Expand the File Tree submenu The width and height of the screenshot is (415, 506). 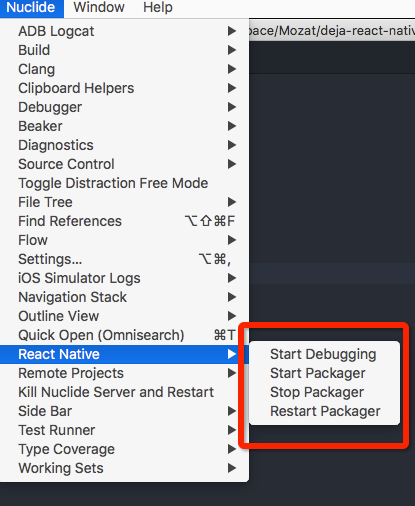tap(124, 202)
